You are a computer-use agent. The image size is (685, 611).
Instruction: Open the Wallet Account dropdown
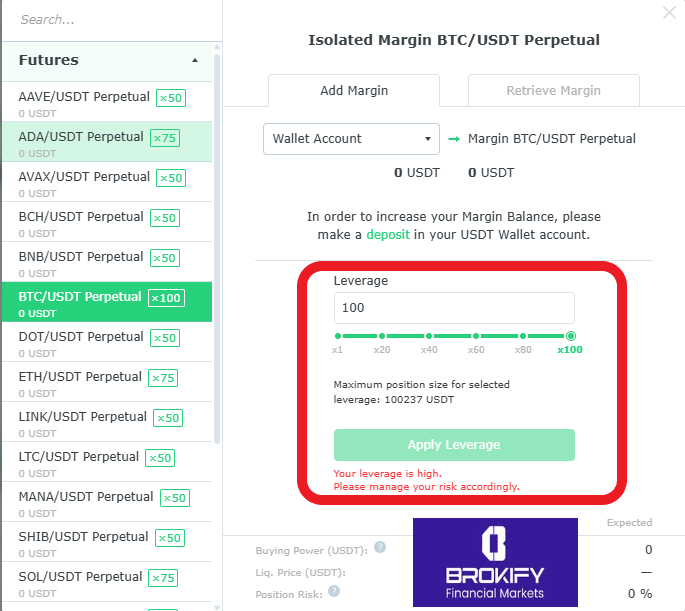click(351, 139)
